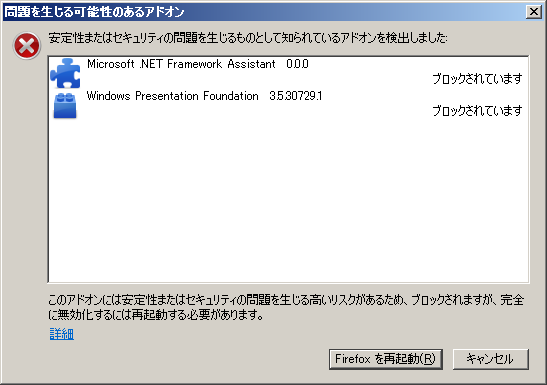Screen dimensions: 547x385
Task: Click version number 0.0.0 of .NET Assistant
Action: click(x=297, y=64)
